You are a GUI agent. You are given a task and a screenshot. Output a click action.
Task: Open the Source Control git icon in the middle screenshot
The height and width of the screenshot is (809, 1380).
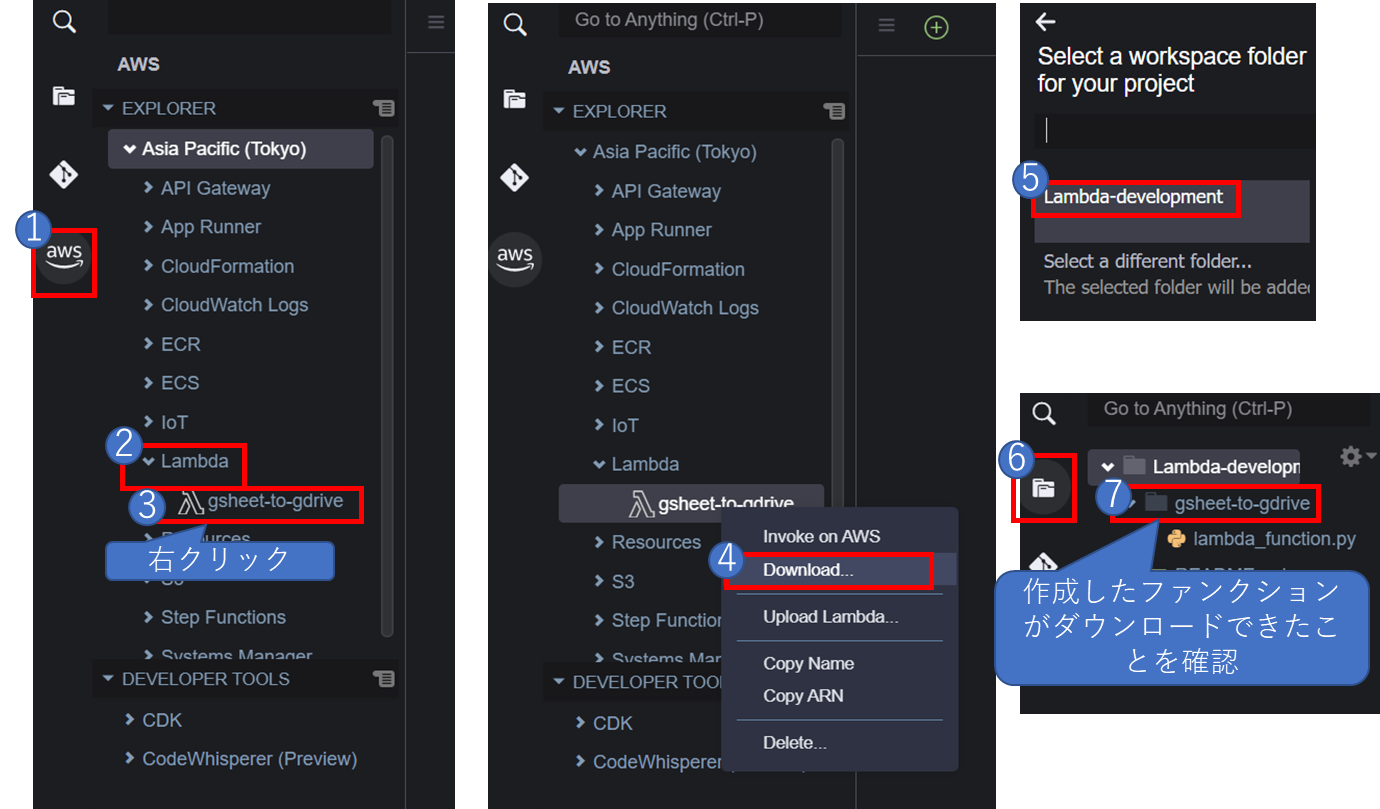click(515, 178)
